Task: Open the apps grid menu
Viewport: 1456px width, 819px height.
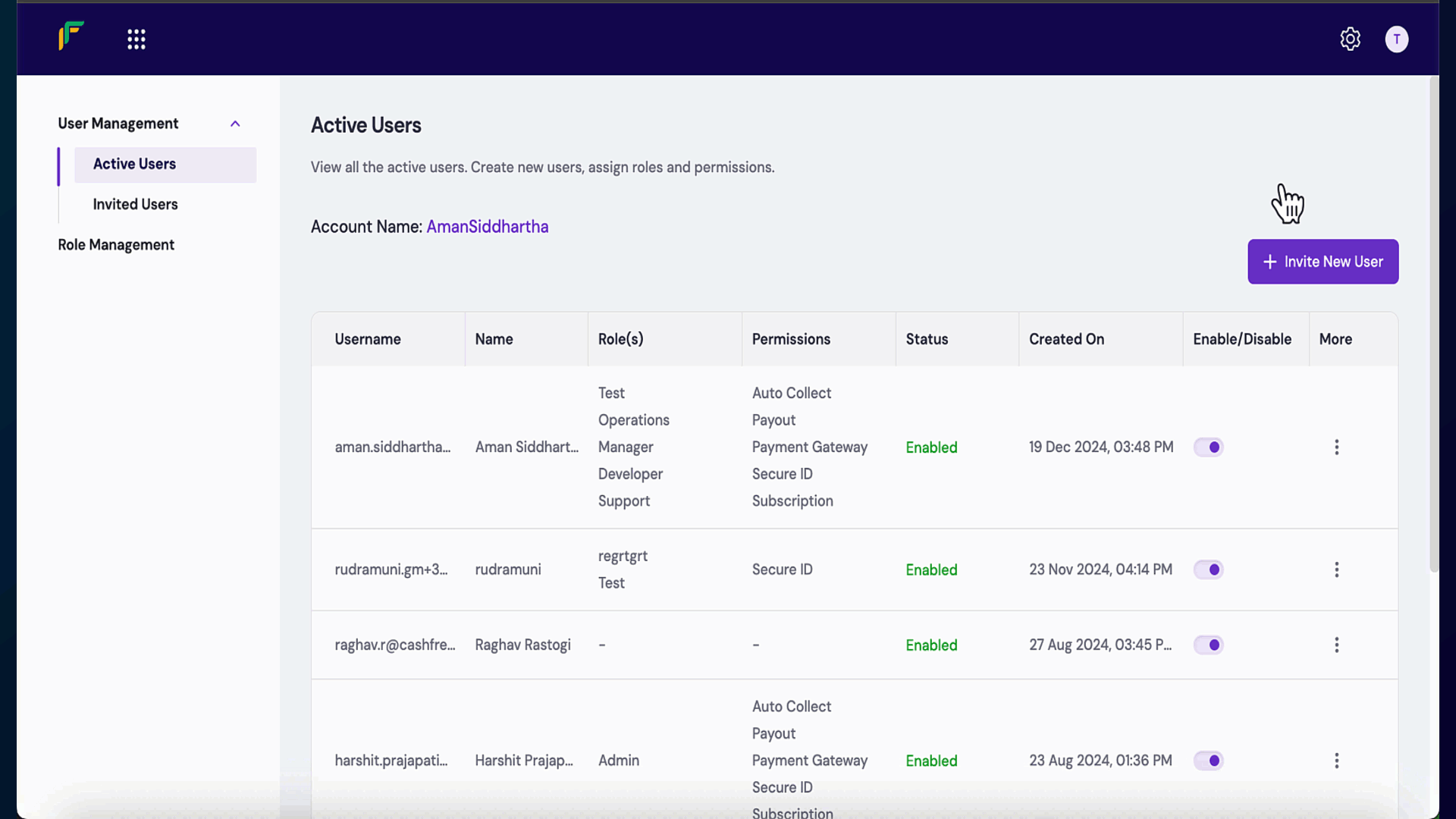Action: tap(136, 39)
